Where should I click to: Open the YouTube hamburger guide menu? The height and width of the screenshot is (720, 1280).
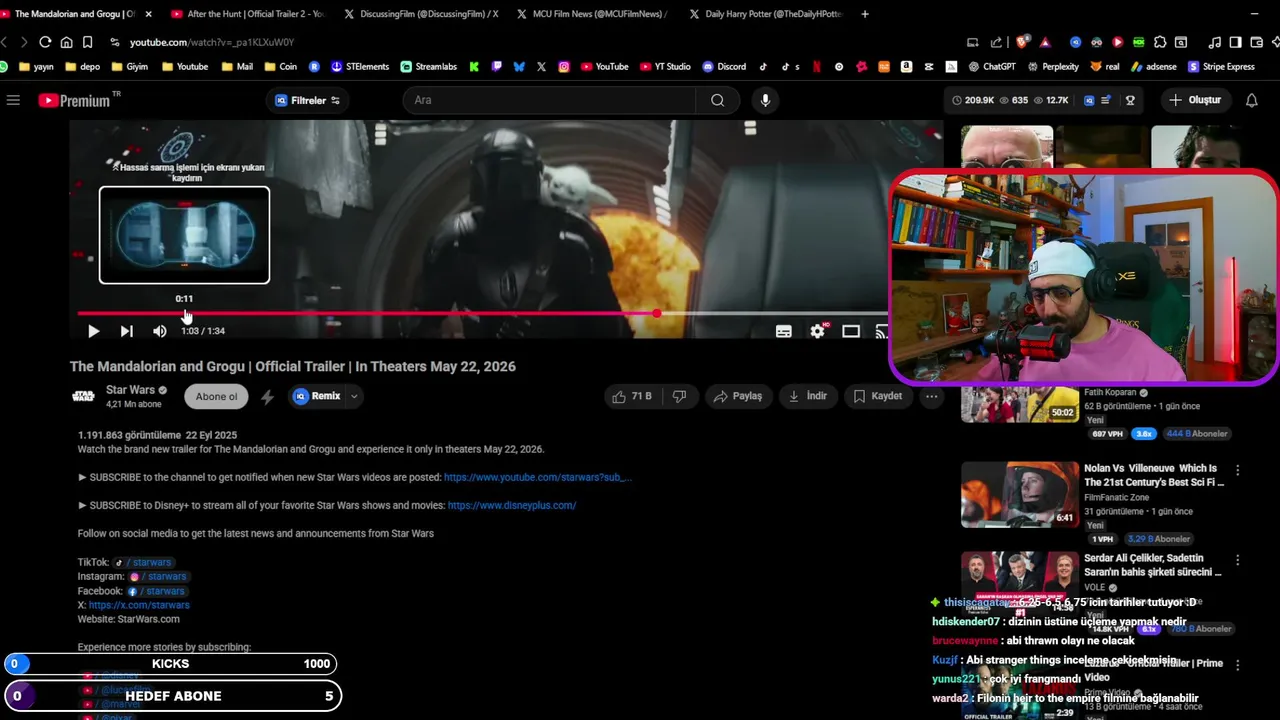(13, 100)
